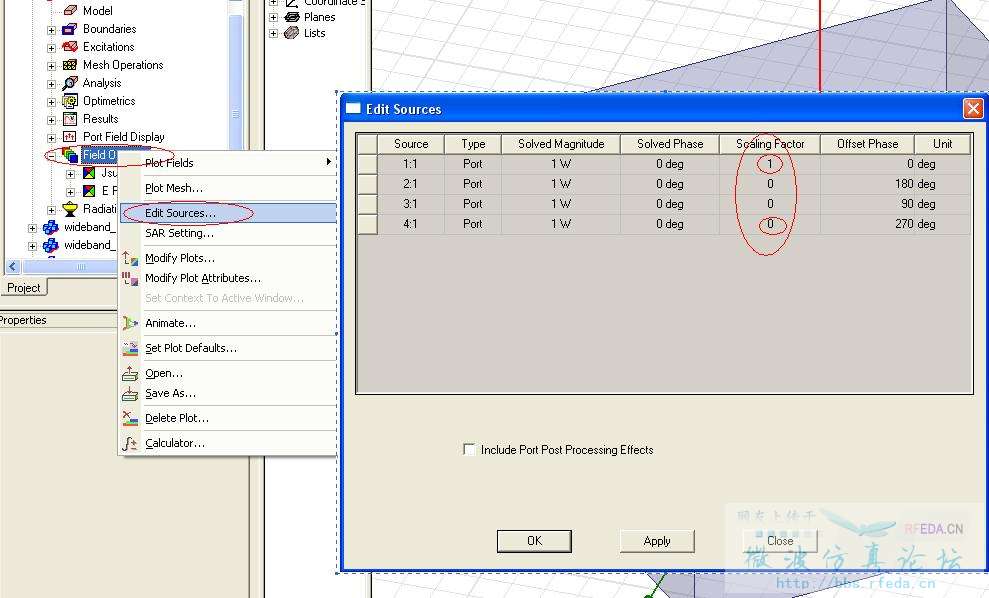Edit Scaling Factor for source 1:1

point(770,164)
